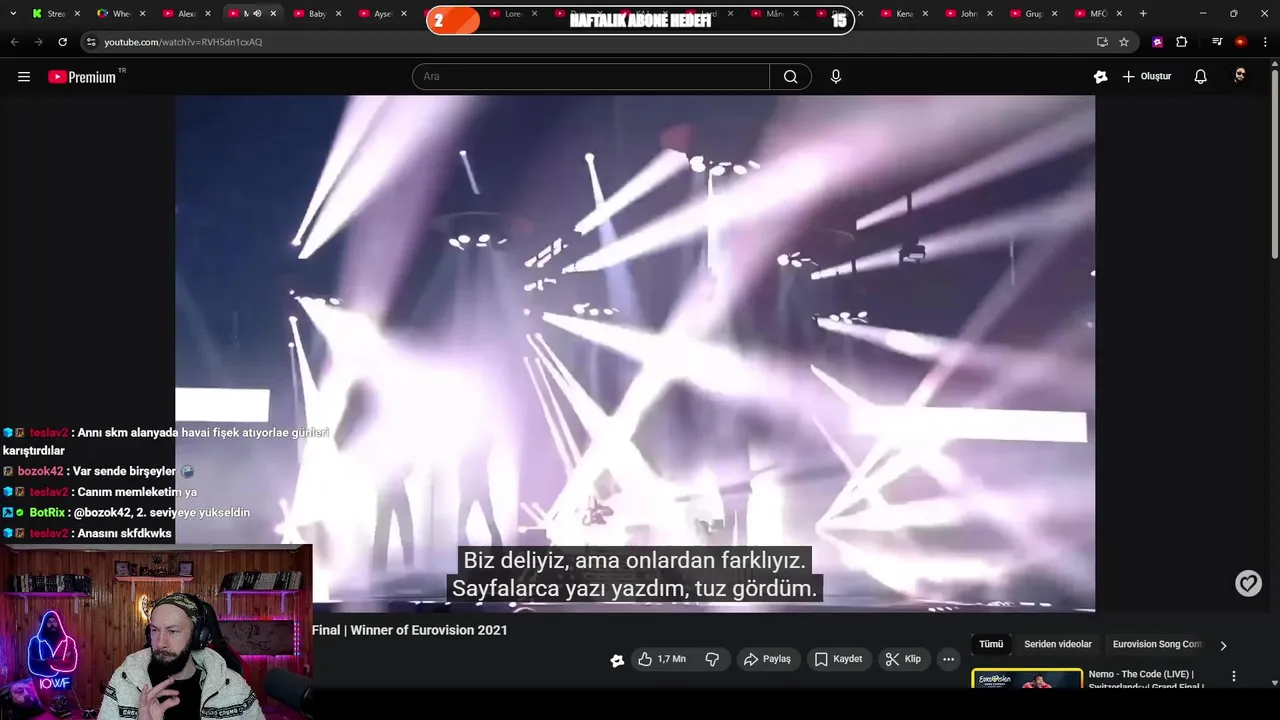This screenshot has height=720, width=1280.
Task: Click the search magnifier button
Action: point(790,77)
